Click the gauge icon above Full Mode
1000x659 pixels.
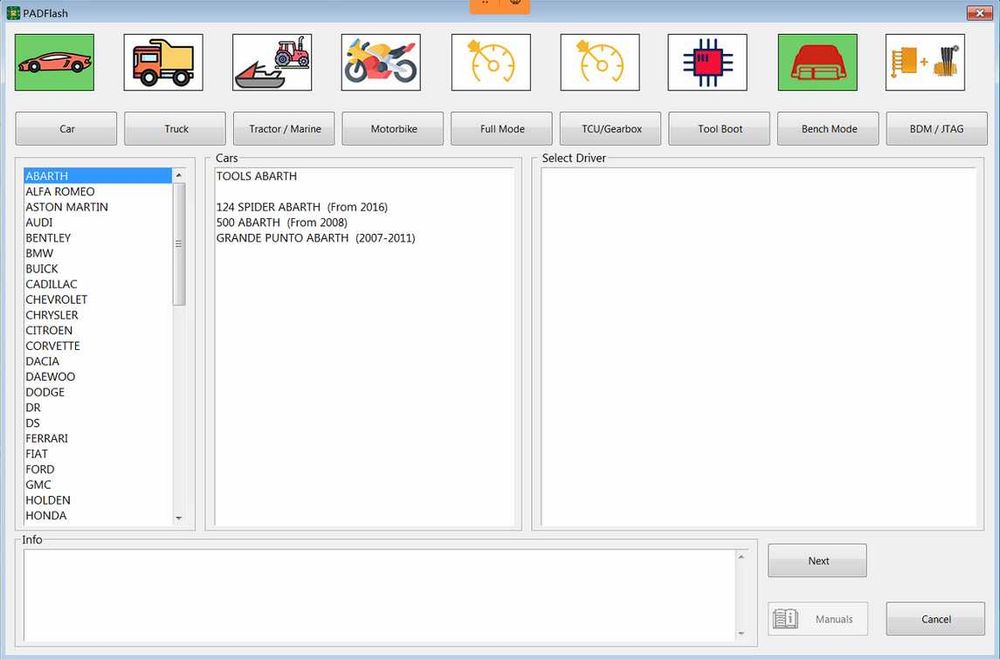point(491,63)
